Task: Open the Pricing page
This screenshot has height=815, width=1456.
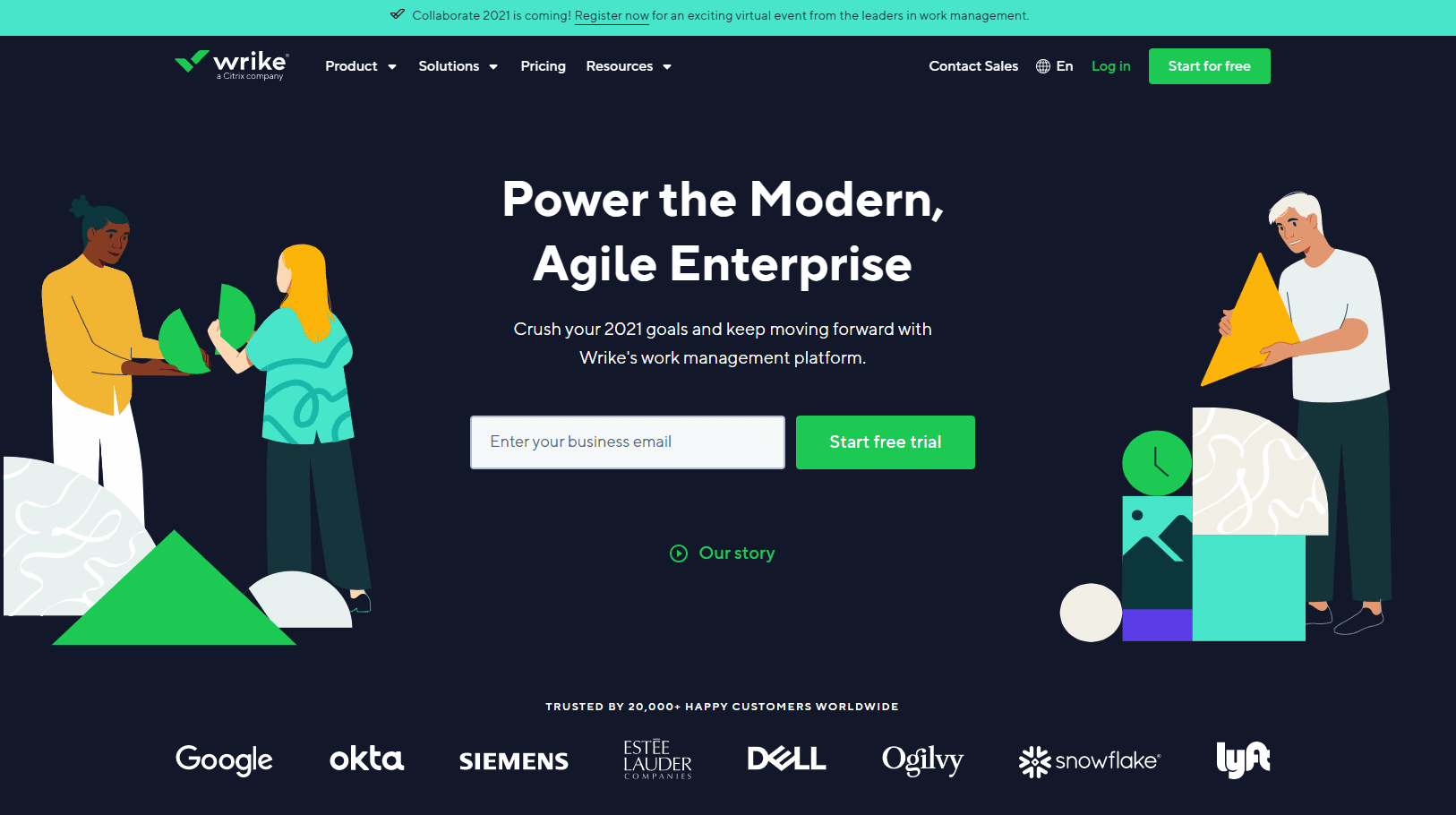Action: pyautogui.click(x=543, y=66)
